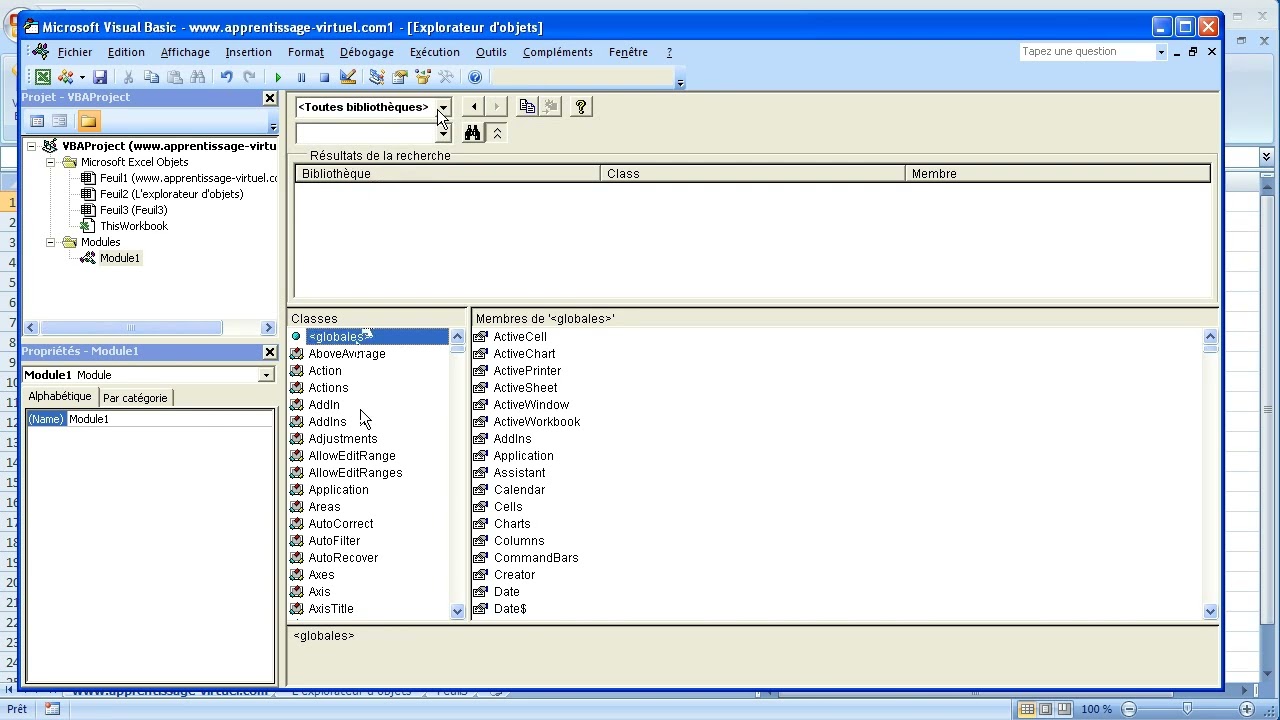
Task: Open the Fichier menu
Action: 75,52
